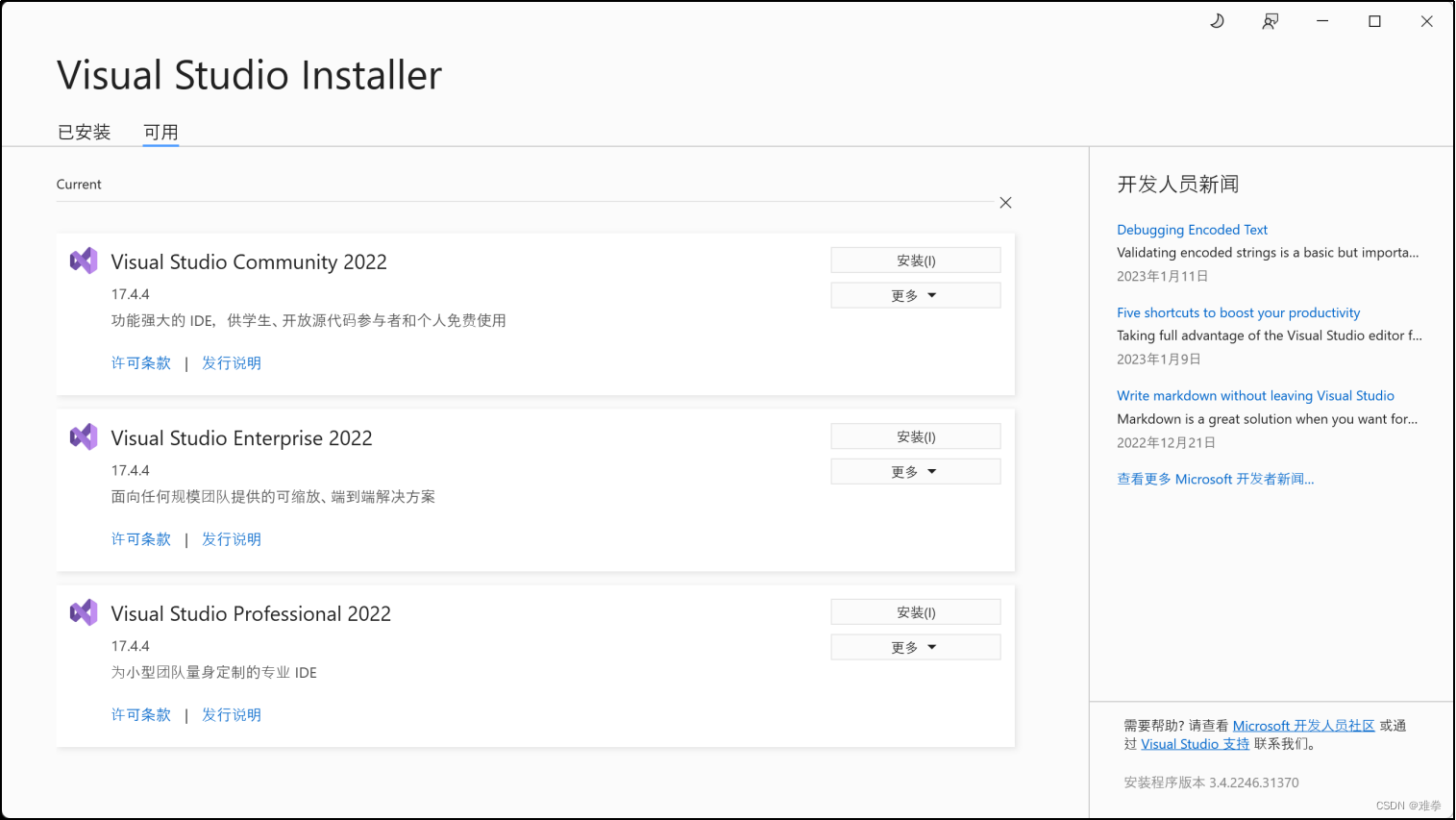Install Visual Studio Enterprise 2022
Image resolution: width=1456 pixels, height=820 pixels.
(916, 436)
